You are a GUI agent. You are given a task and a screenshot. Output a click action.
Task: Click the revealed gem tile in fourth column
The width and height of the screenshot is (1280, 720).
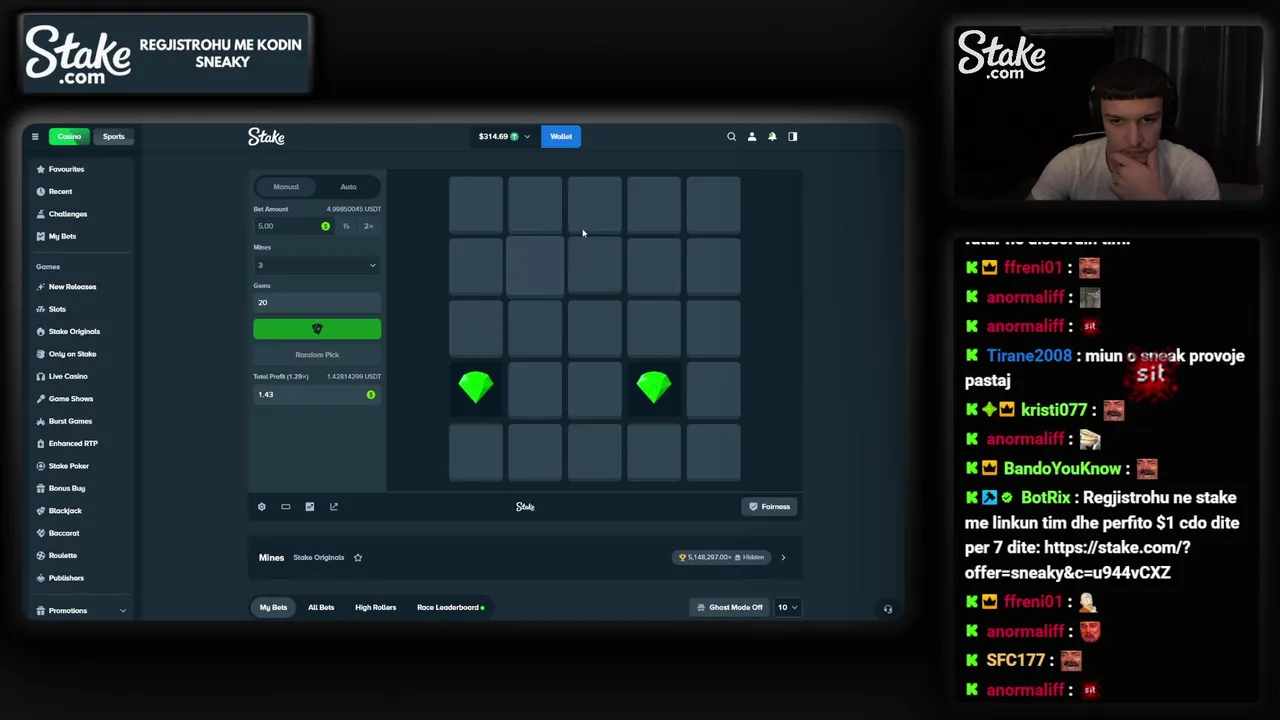tap(654, 388)
